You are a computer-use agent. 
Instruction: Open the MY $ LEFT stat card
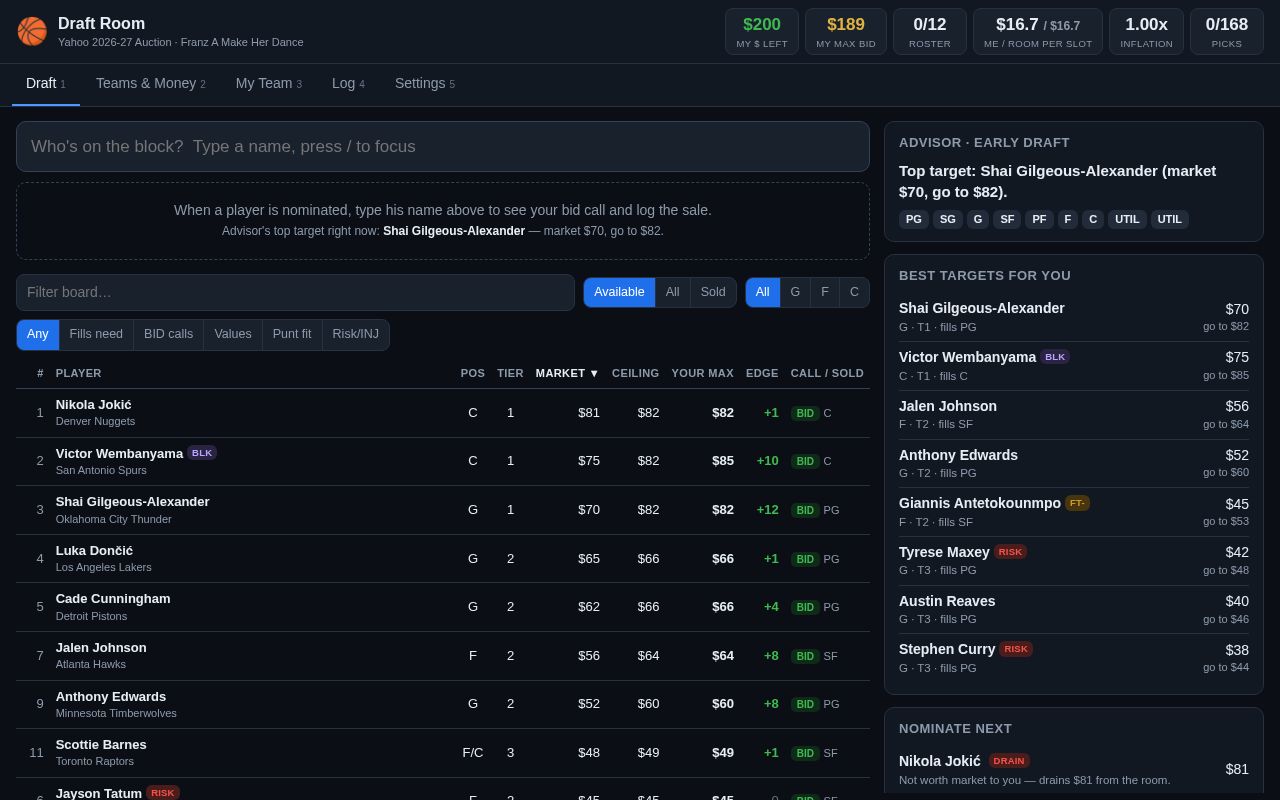coord(762,31)
